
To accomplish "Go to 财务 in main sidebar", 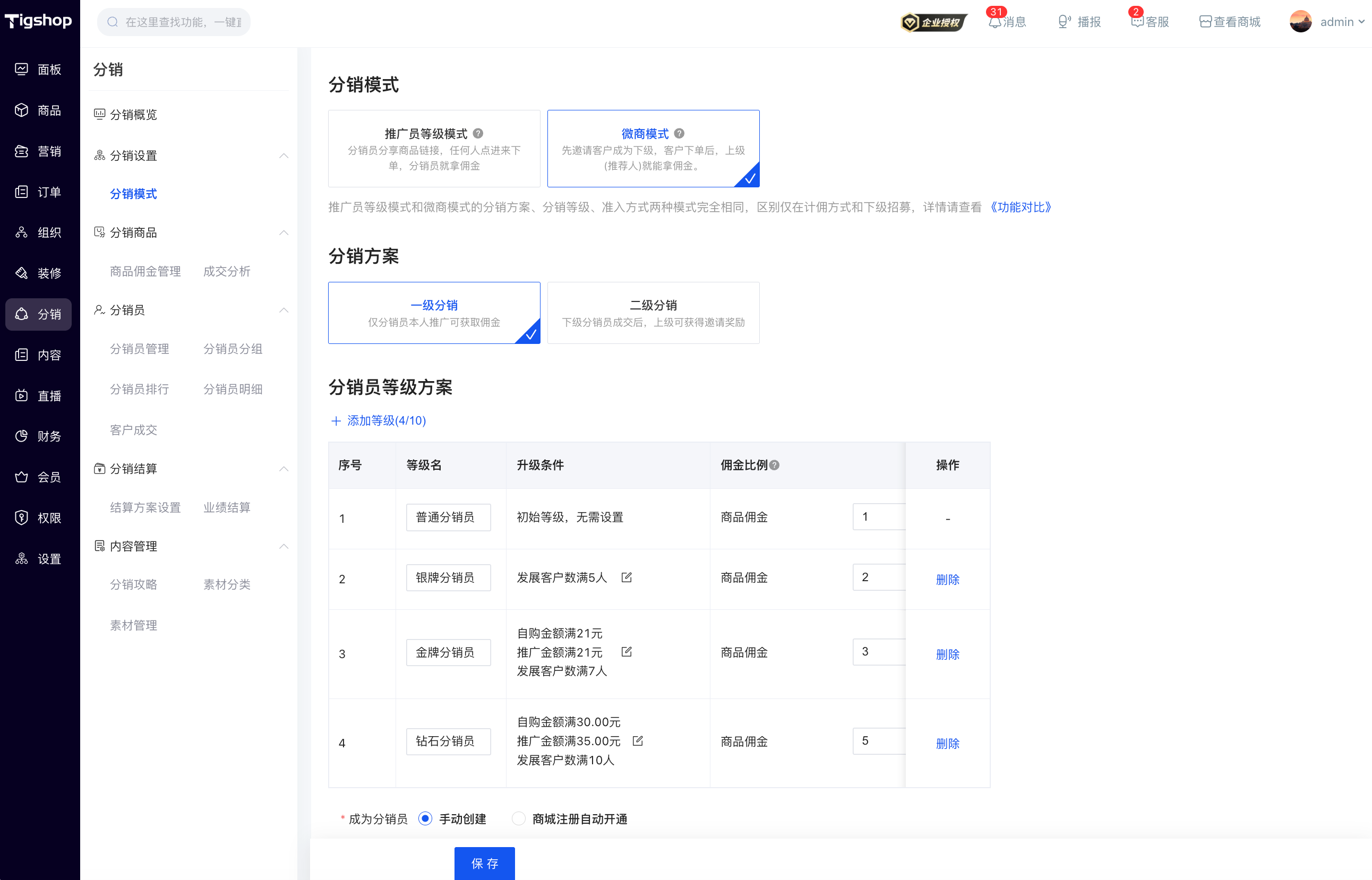I will point(38,436).
